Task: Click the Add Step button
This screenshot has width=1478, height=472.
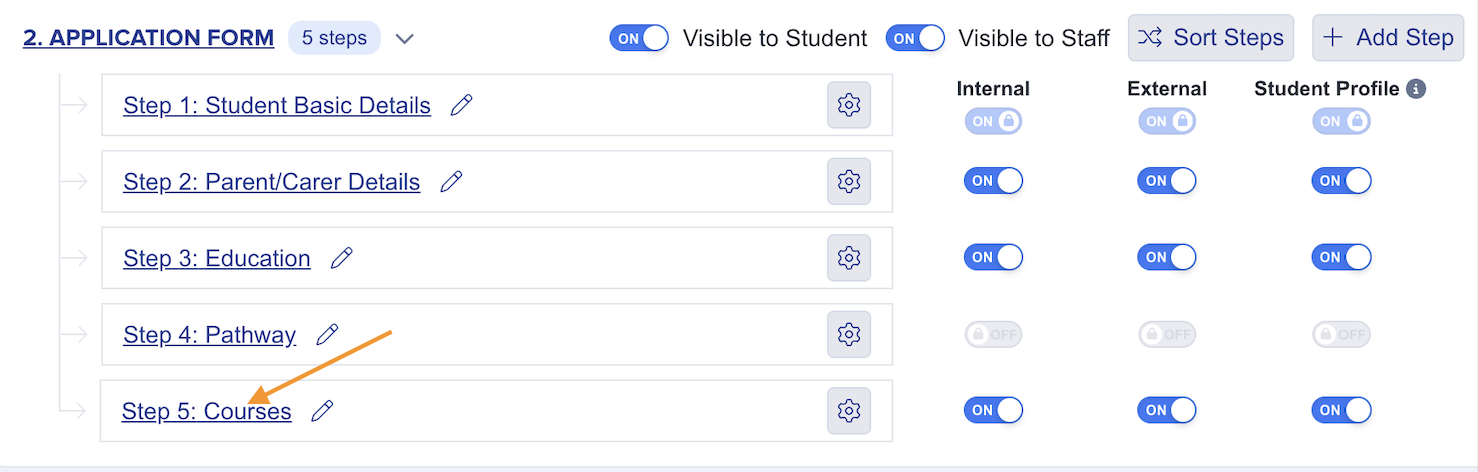Action: coord(1388,38)
